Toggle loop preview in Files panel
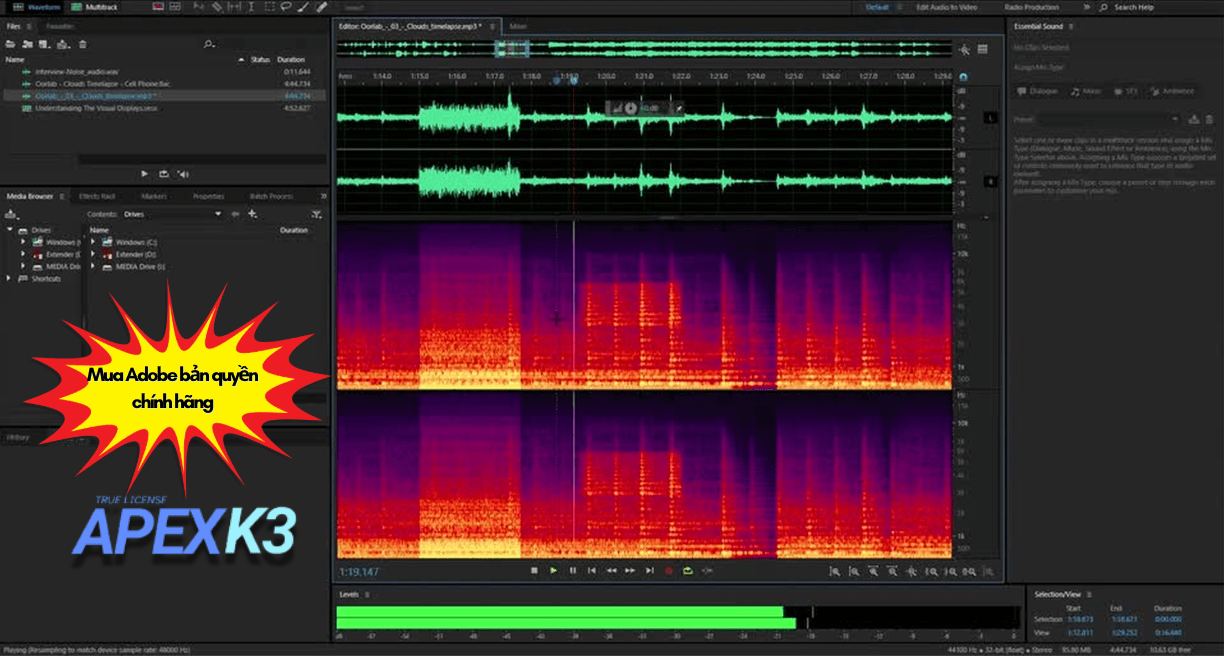This screenshot has width=1224, height=656. (163, 174)
